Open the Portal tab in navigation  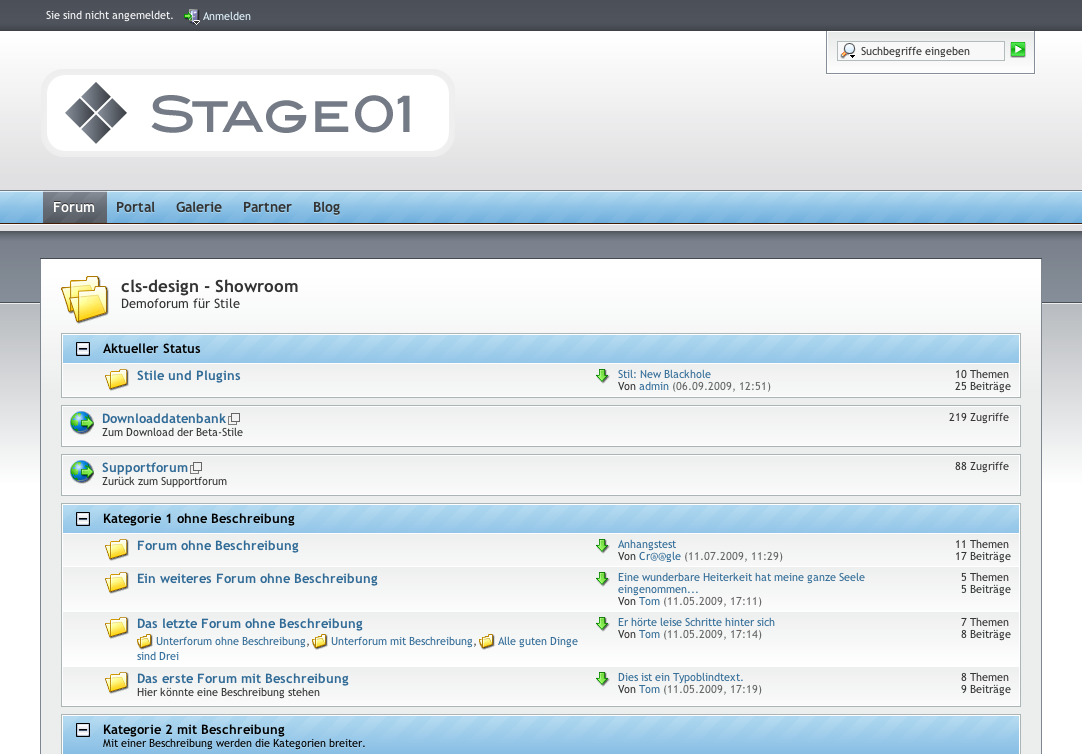135,207
